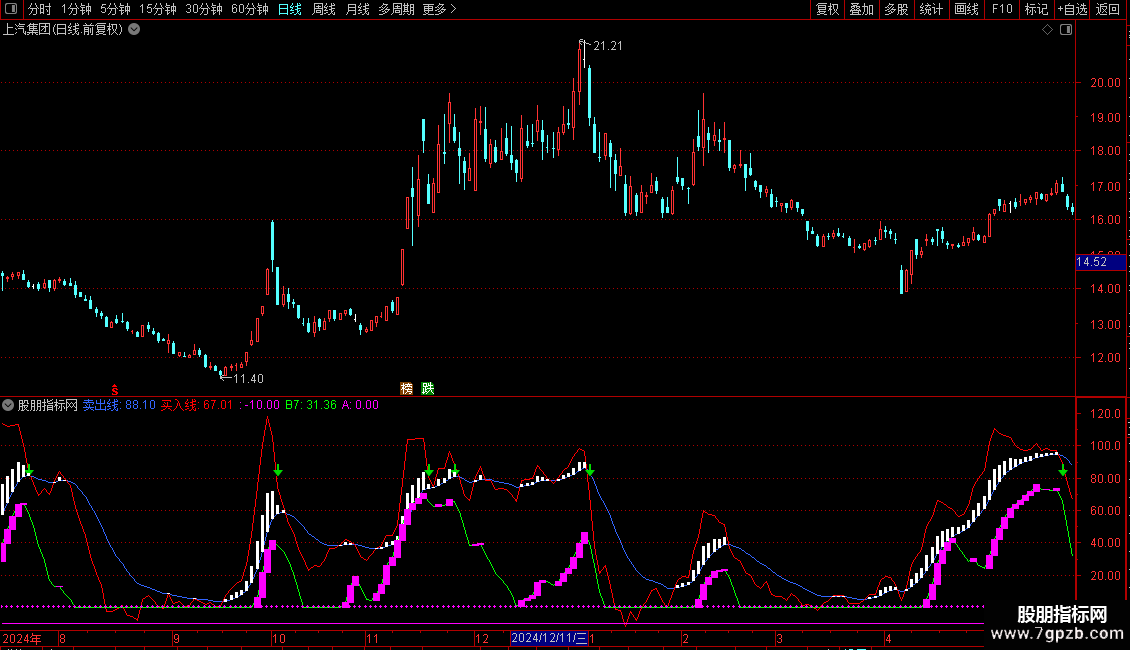The image size is (1130, 650).
Task: Click the 20.00 price axis label
Action: (1105, 83)
